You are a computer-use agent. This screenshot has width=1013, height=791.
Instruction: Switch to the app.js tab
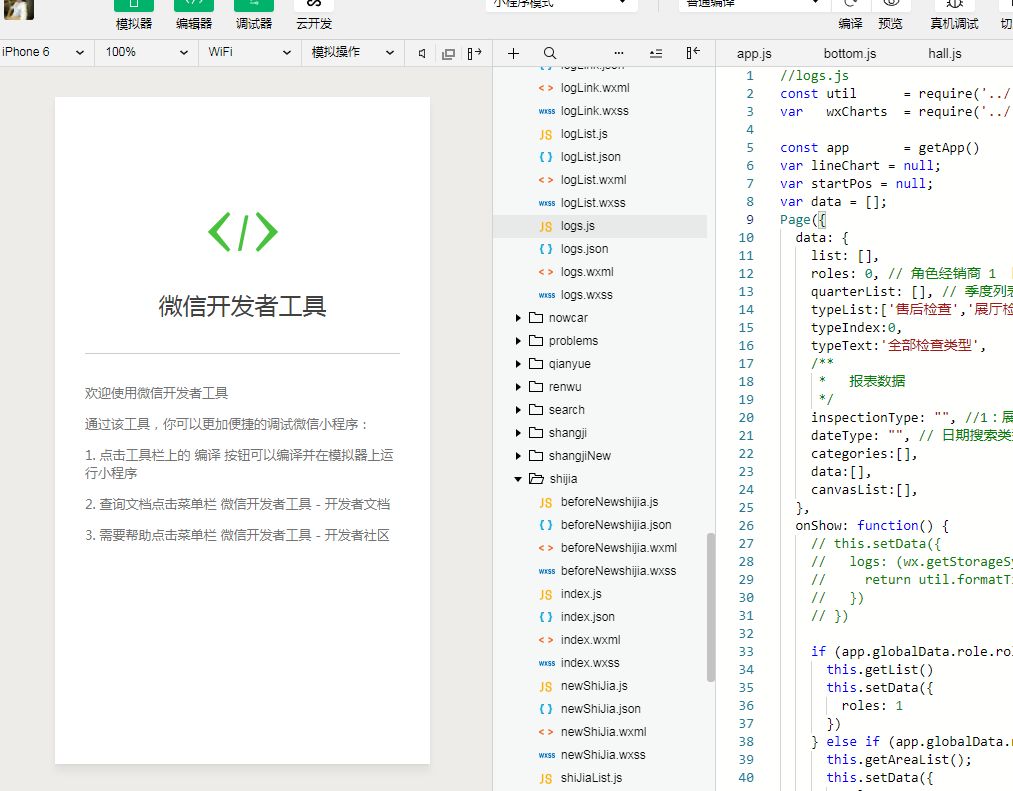pyautogui.click(x=754, y=54)
